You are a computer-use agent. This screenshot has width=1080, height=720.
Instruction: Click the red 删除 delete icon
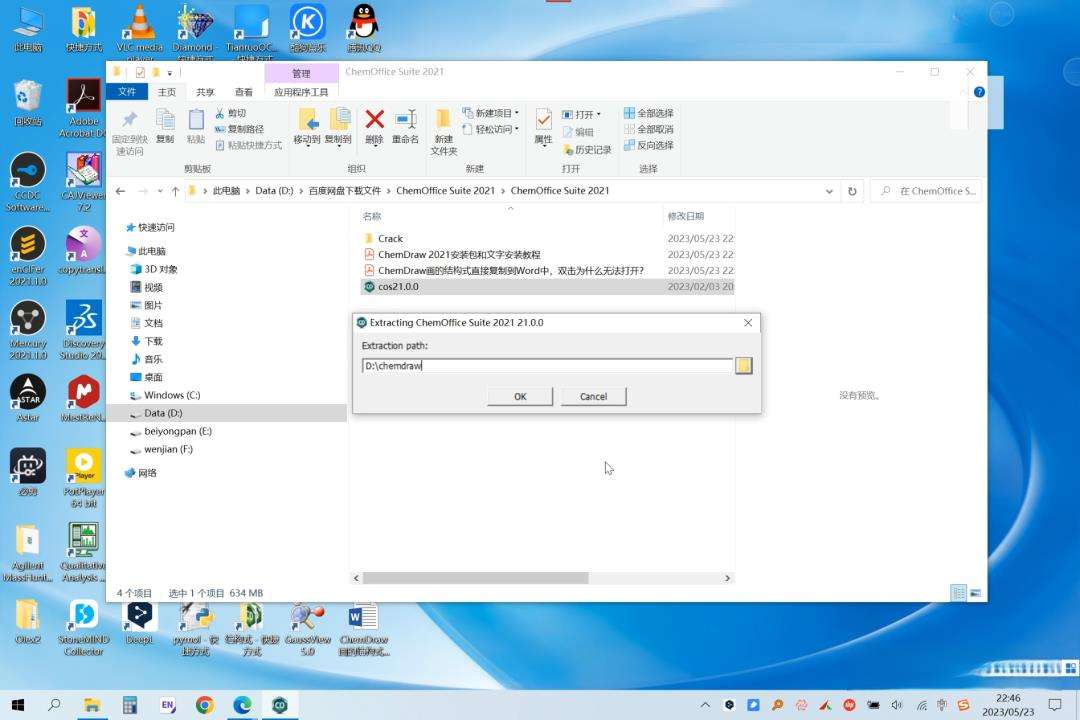click(375, 119)
